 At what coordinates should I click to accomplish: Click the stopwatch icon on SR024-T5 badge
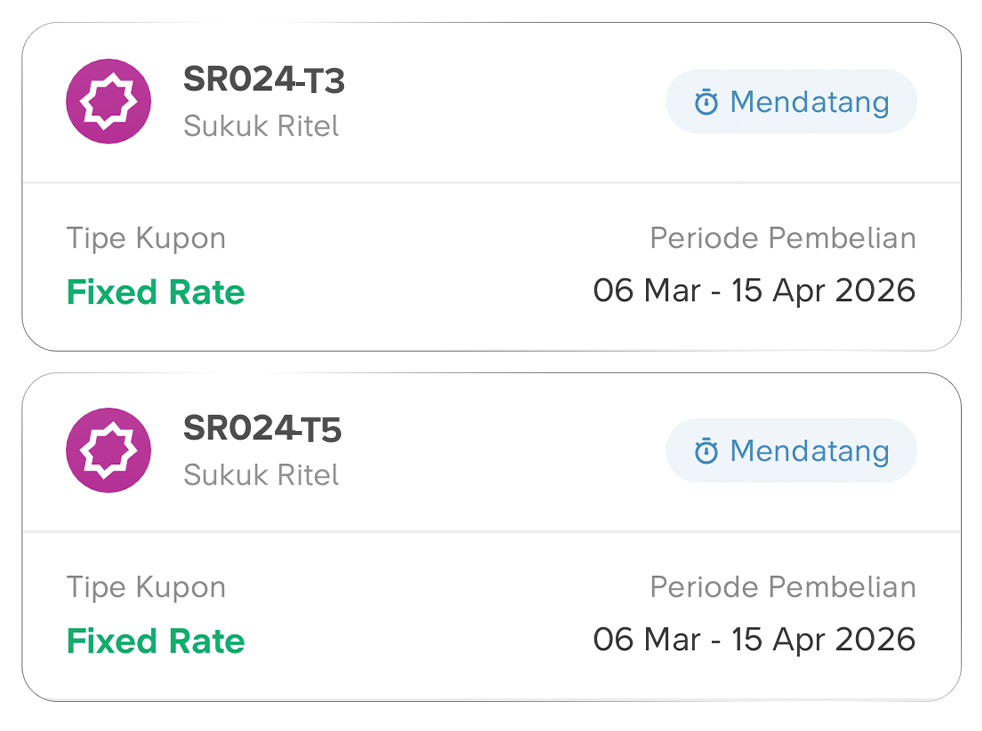point(706,451)
